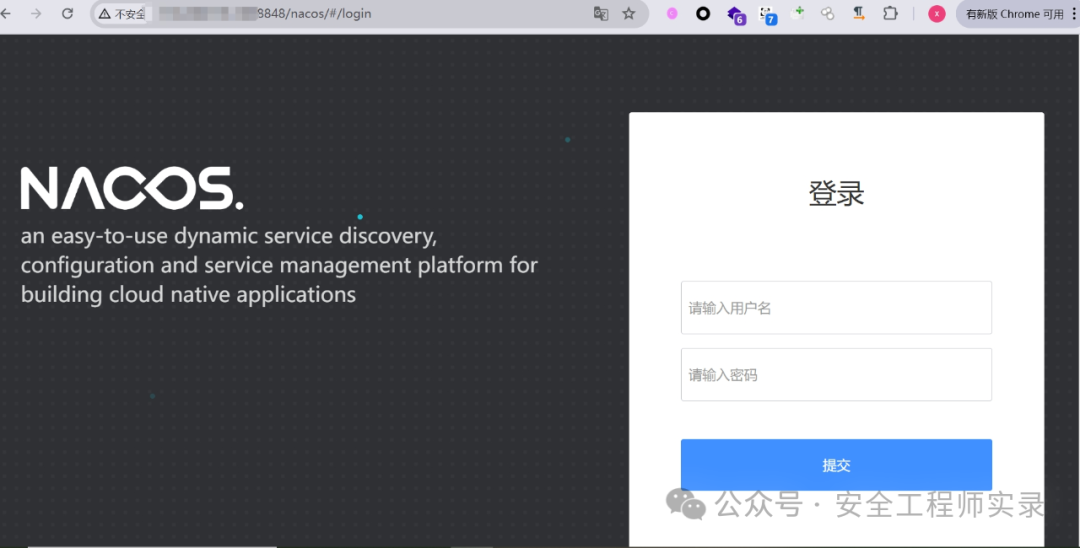Open the black ring extension

(703, 14)
